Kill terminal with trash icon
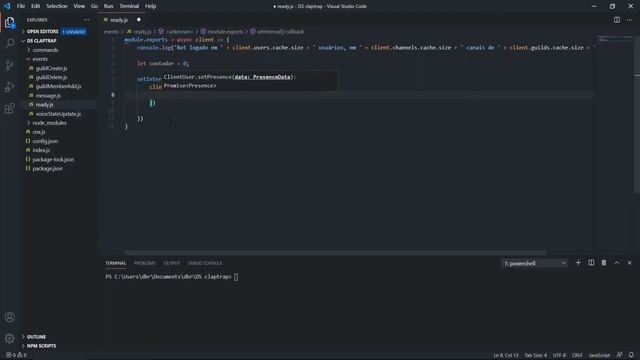This screenshot has height=360, width=640. [x=604, y=263]
